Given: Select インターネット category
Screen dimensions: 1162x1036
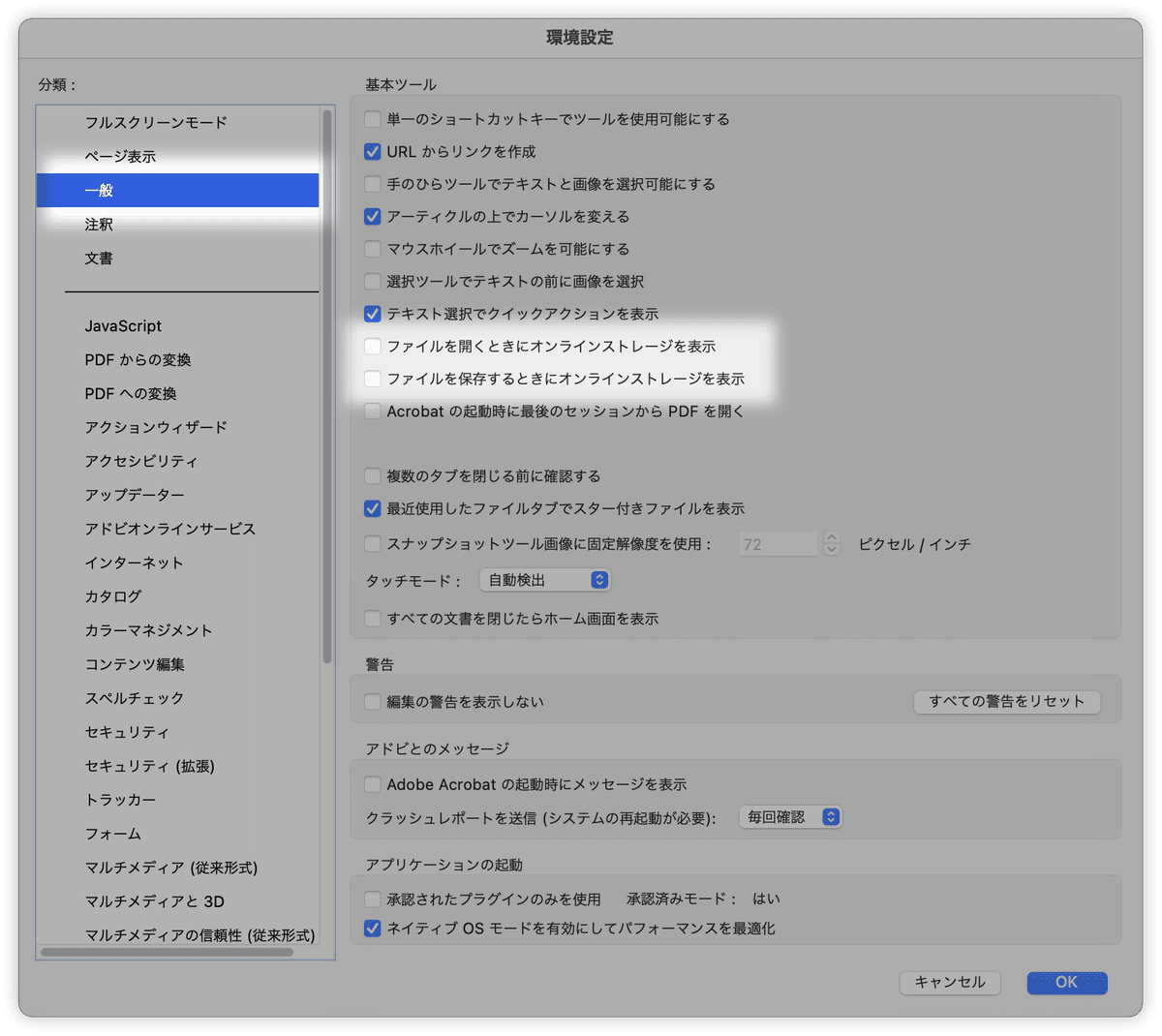Looking at the screenshot, I should click(x=178, y=564).
